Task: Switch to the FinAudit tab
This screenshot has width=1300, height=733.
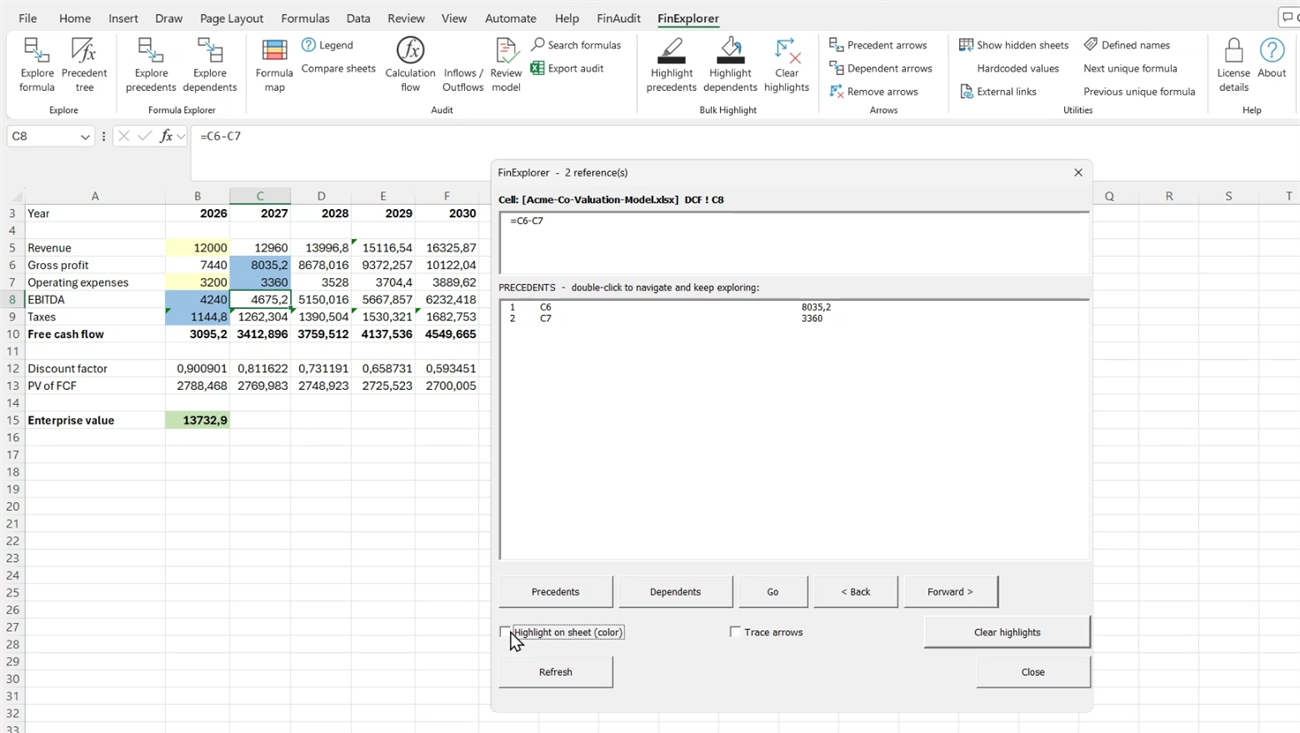Action: click(x=620, y=18)
